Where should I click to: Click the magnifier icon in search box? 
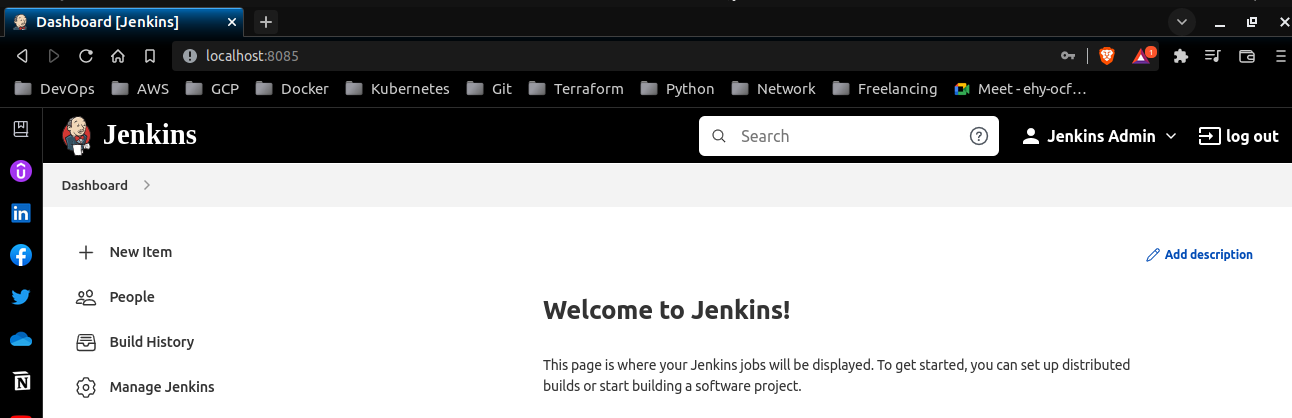tap(717, 136)
